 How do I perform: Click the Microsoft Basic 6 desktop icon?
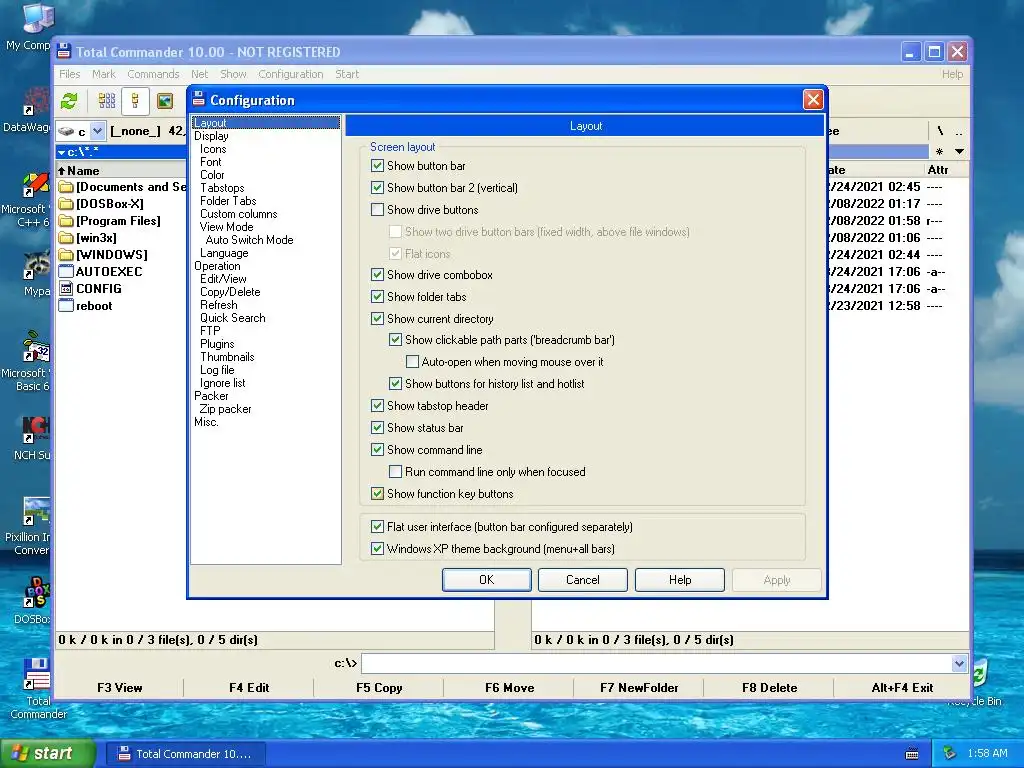click(37, 347)
